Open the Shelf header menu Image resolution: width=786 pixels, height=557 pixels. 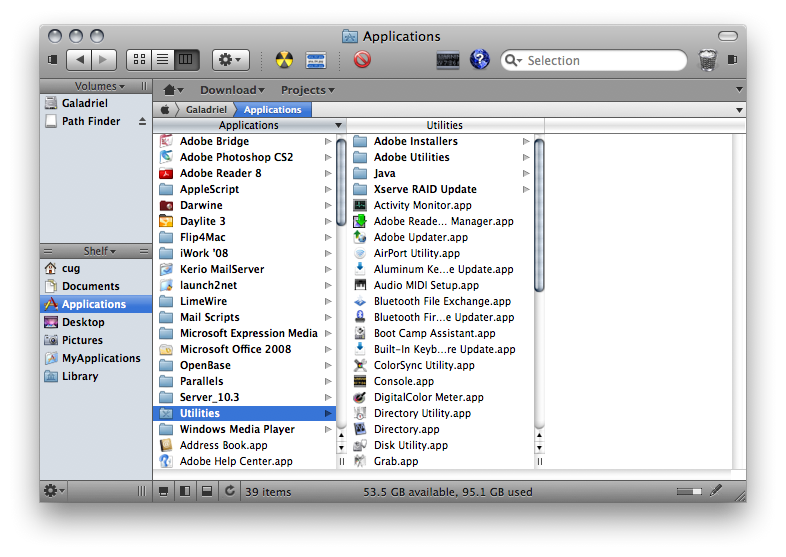[99, 251]
